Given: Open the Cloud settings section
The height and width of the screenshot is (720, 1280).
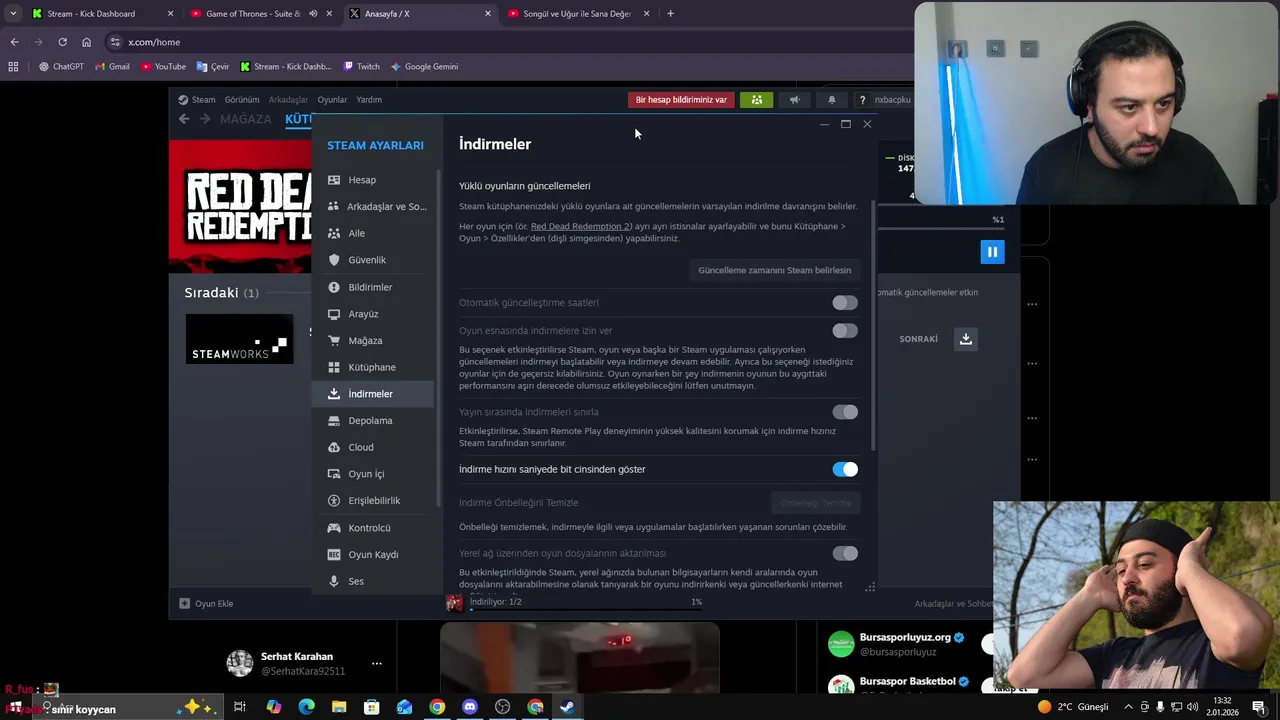Looking at the screenshot, I should [x=373, y=447].
